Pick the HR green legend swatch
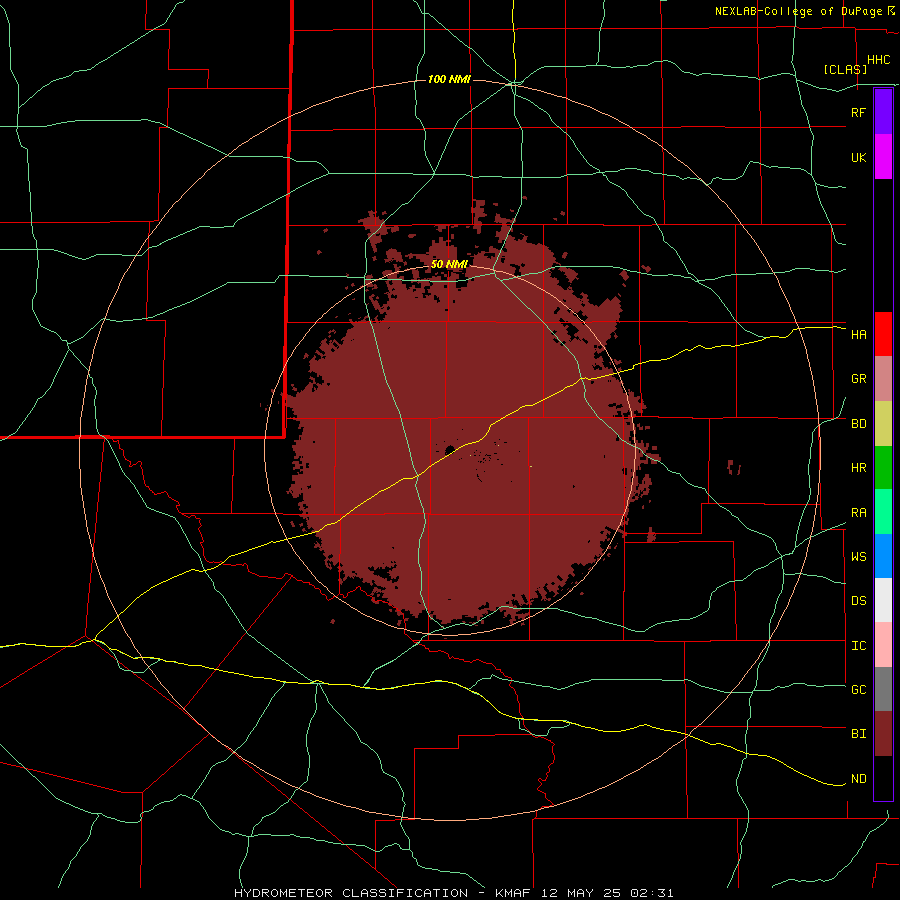 coord(883,468)
